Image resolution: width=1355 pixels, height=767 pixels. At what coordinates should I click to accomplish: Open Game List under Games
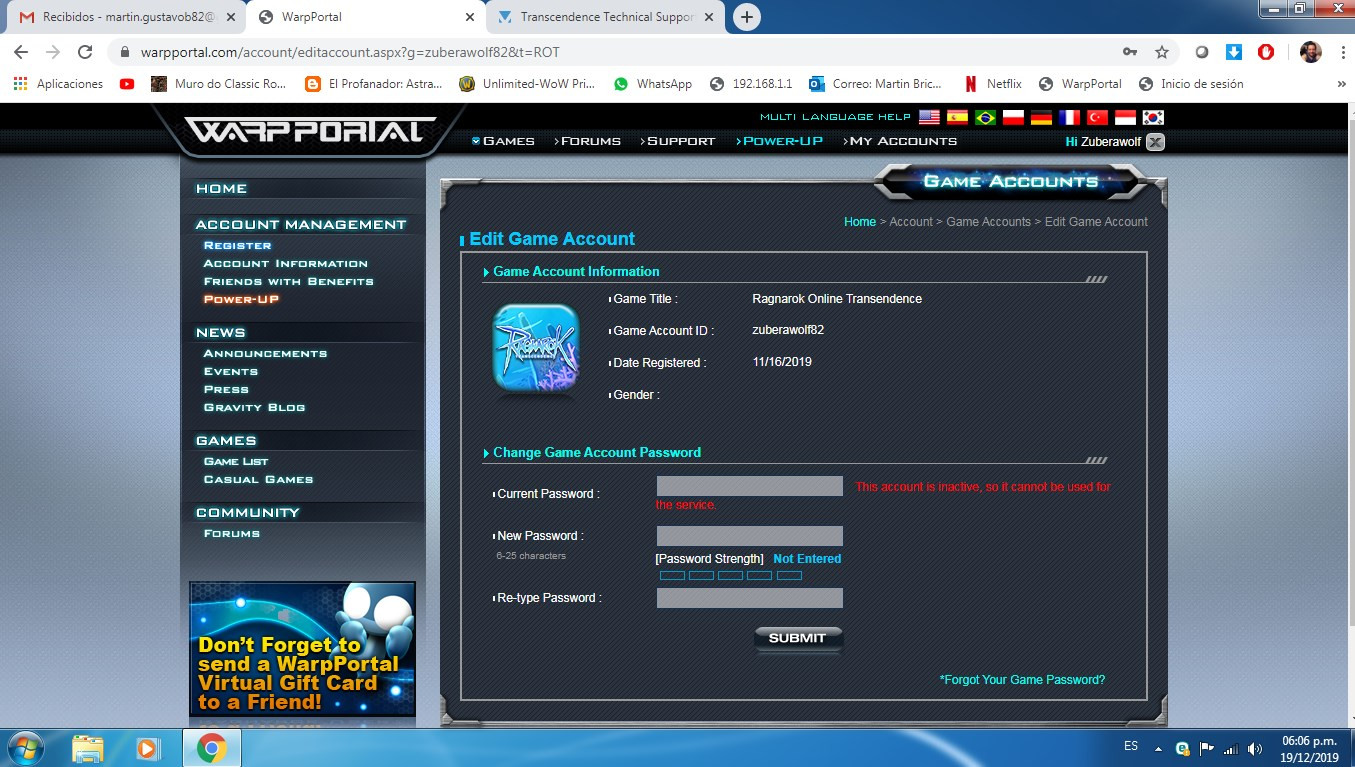coord(236,461)
